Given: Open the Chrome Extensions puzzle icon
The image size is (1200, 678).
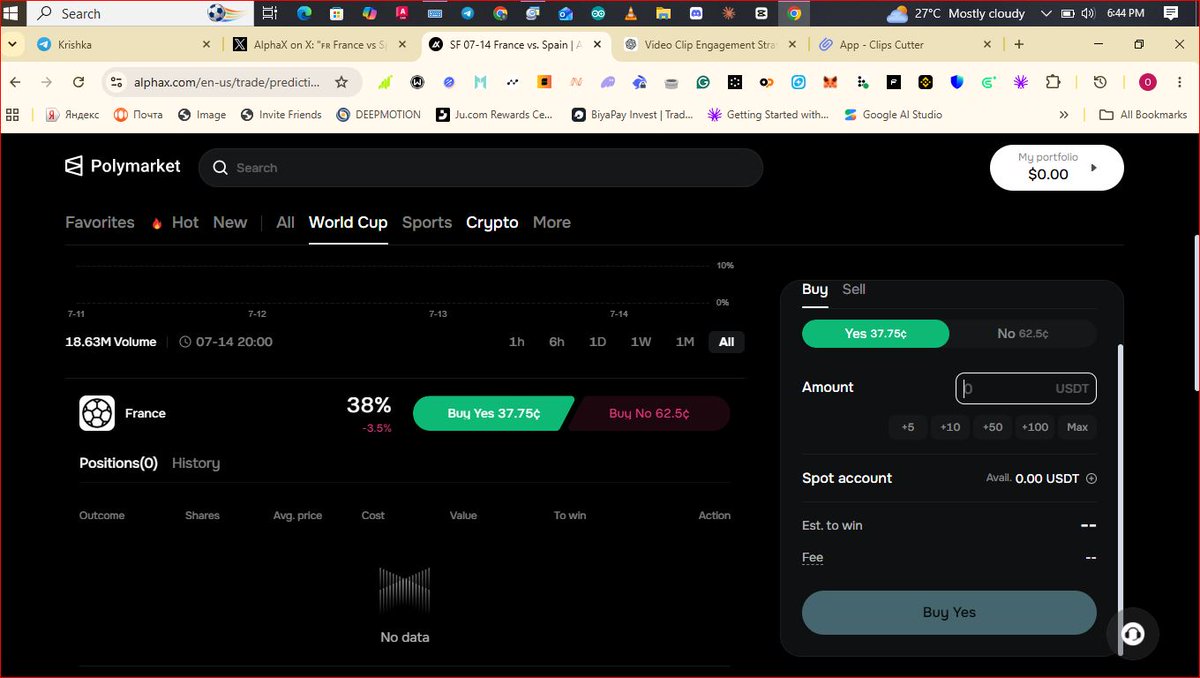Looking at the screenshot, I should pyautogui.click(x=1053, y=82).
